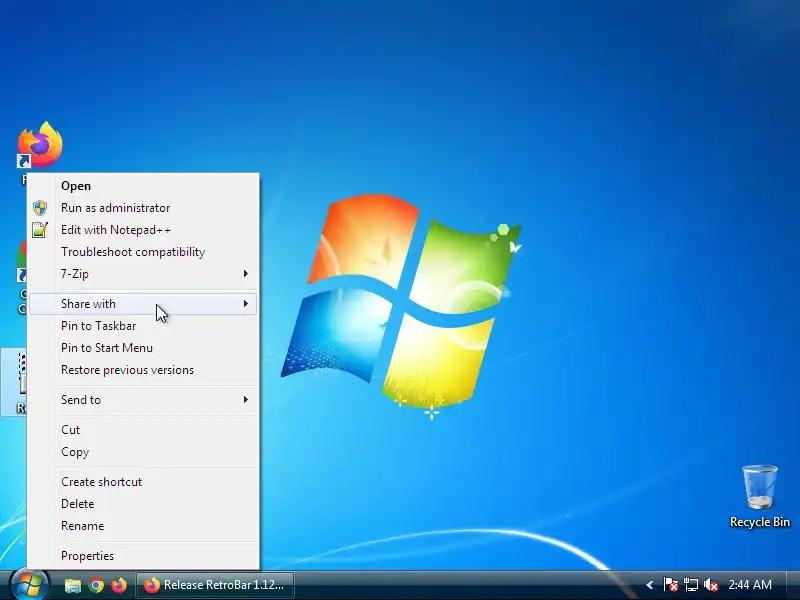Screen dimensions: 800x600
Task: Choose Delete from context menu
Action: click(x=143, y=504)
